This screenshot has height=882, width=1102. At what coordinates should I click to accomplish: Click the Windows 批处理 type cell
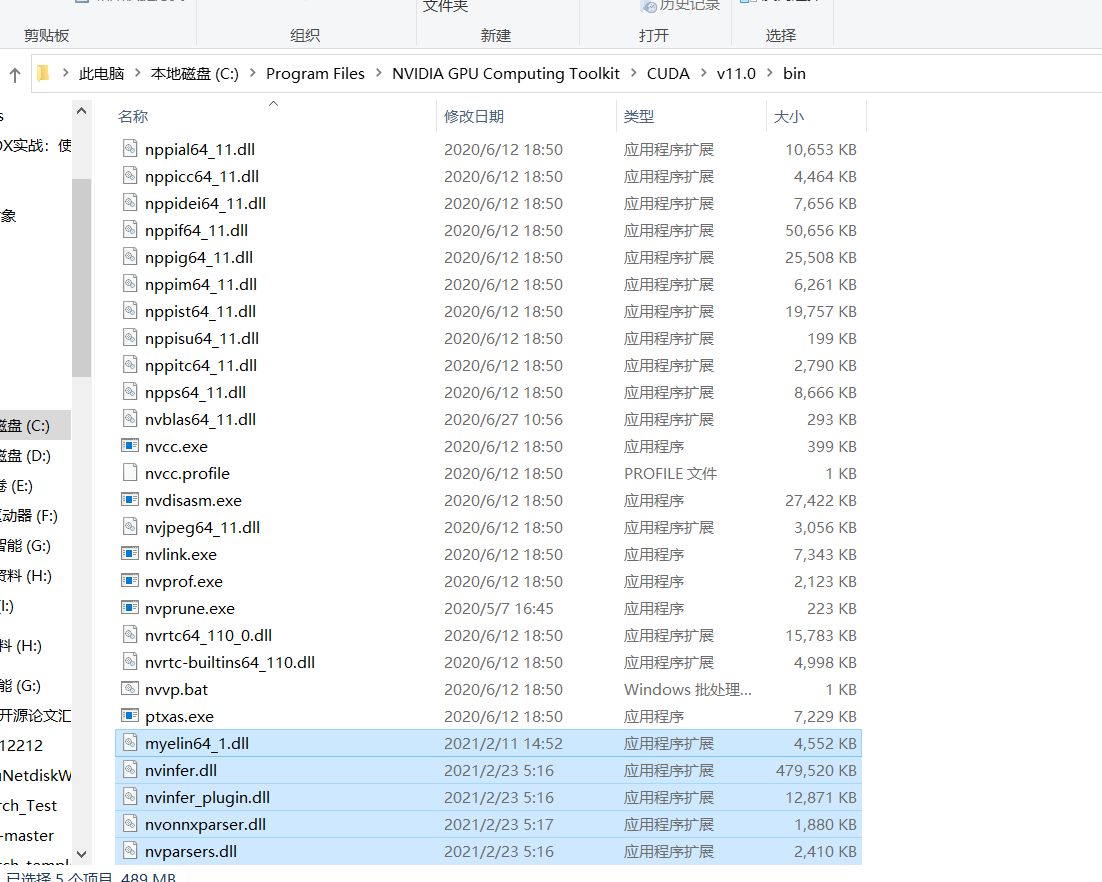click(687, 689)
